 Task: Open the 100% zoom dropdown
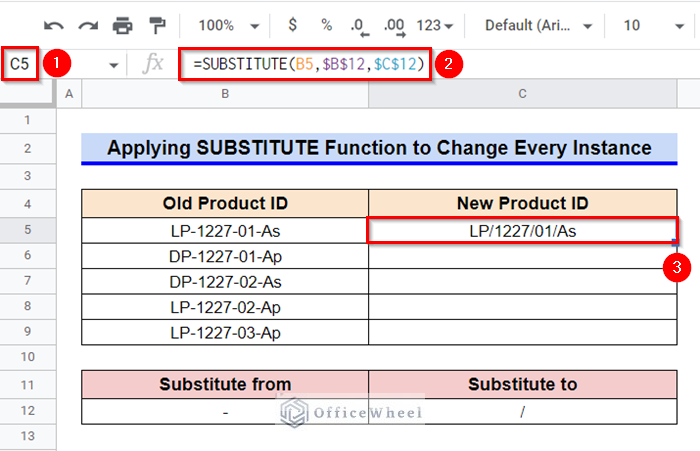[229, 26]
